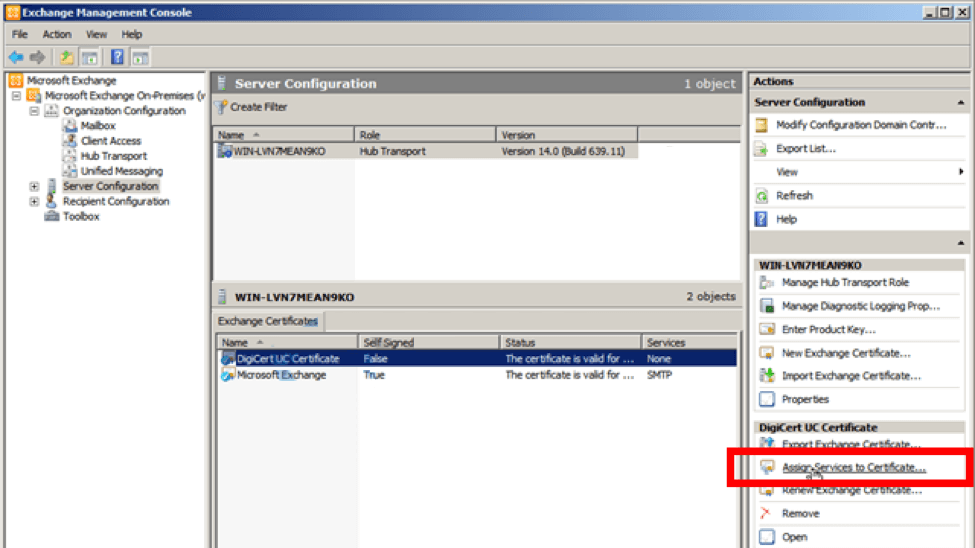Open the Action menu

[x=57, y=34]
